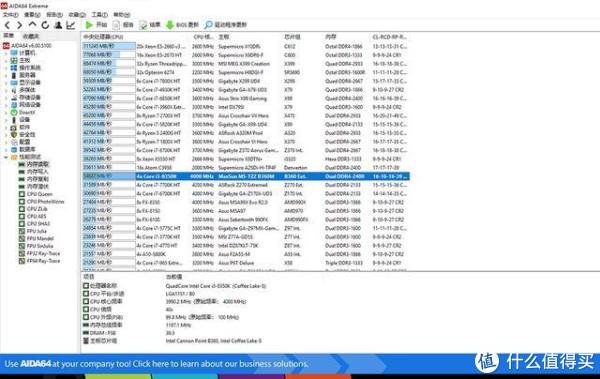This screenshot has height=379, width=600.
Task: Open the graph chart icon in toolbar
Action: click(x=71, y=25)
